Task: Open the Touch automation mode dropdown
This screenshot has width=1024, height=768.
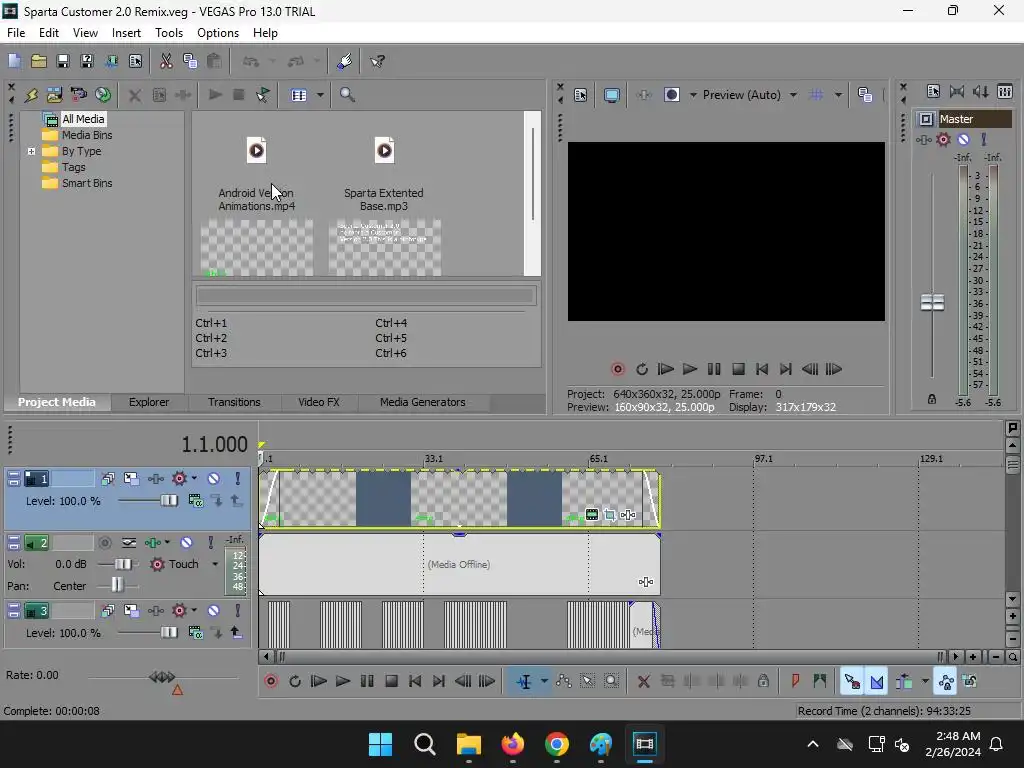Action: tap(215, 564)
